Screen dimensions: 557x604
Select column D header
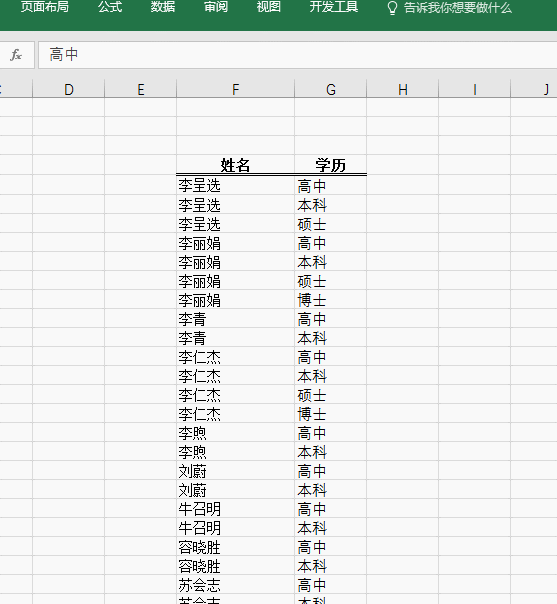tap(69, 89)
